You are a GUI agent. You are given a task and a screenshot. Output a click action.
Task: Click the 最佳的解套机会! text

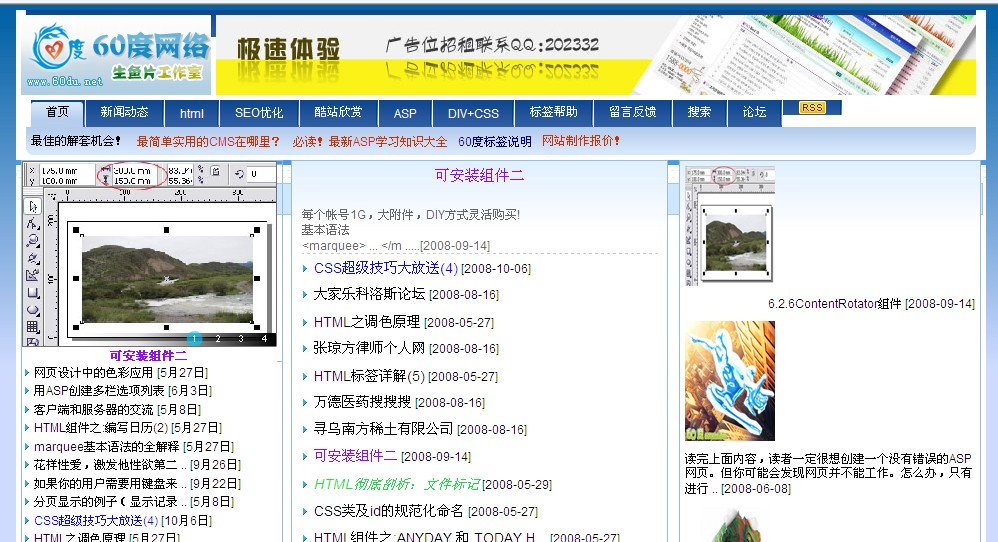coord(76,141)
